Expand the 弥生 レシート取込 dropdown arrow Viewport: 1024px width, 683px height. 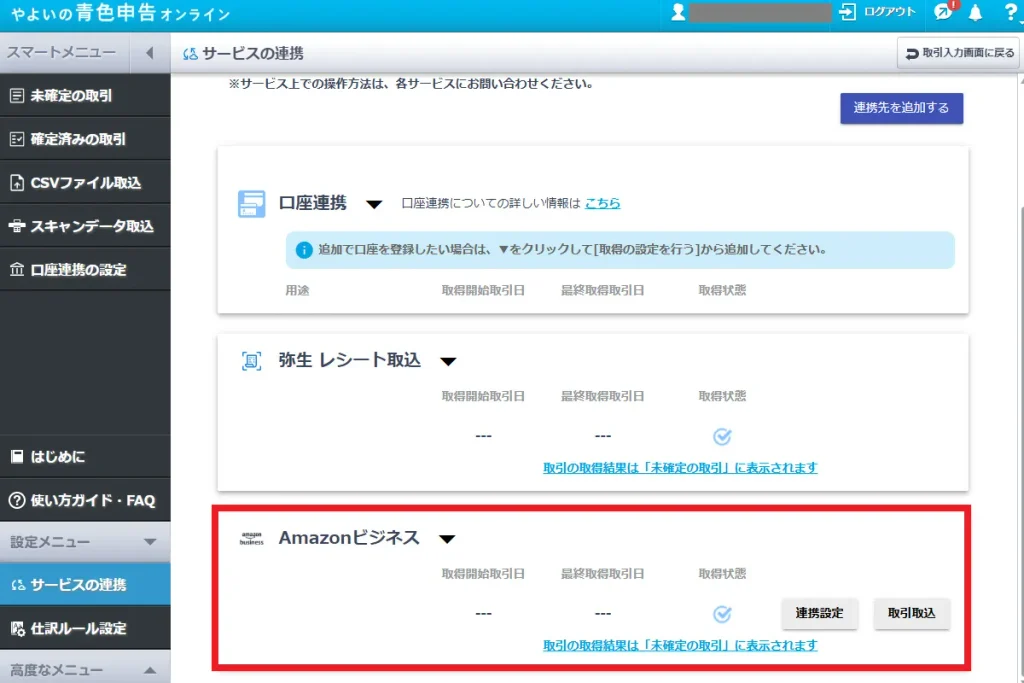(x=448, y=361)
